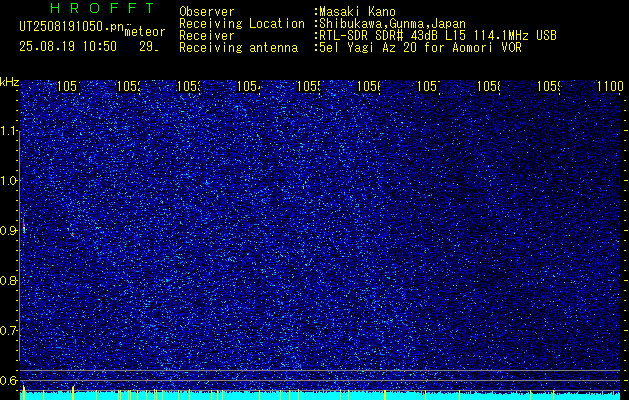Click the 0.6 kHz frequency label

pyautogui.click(x=9, y=380)
